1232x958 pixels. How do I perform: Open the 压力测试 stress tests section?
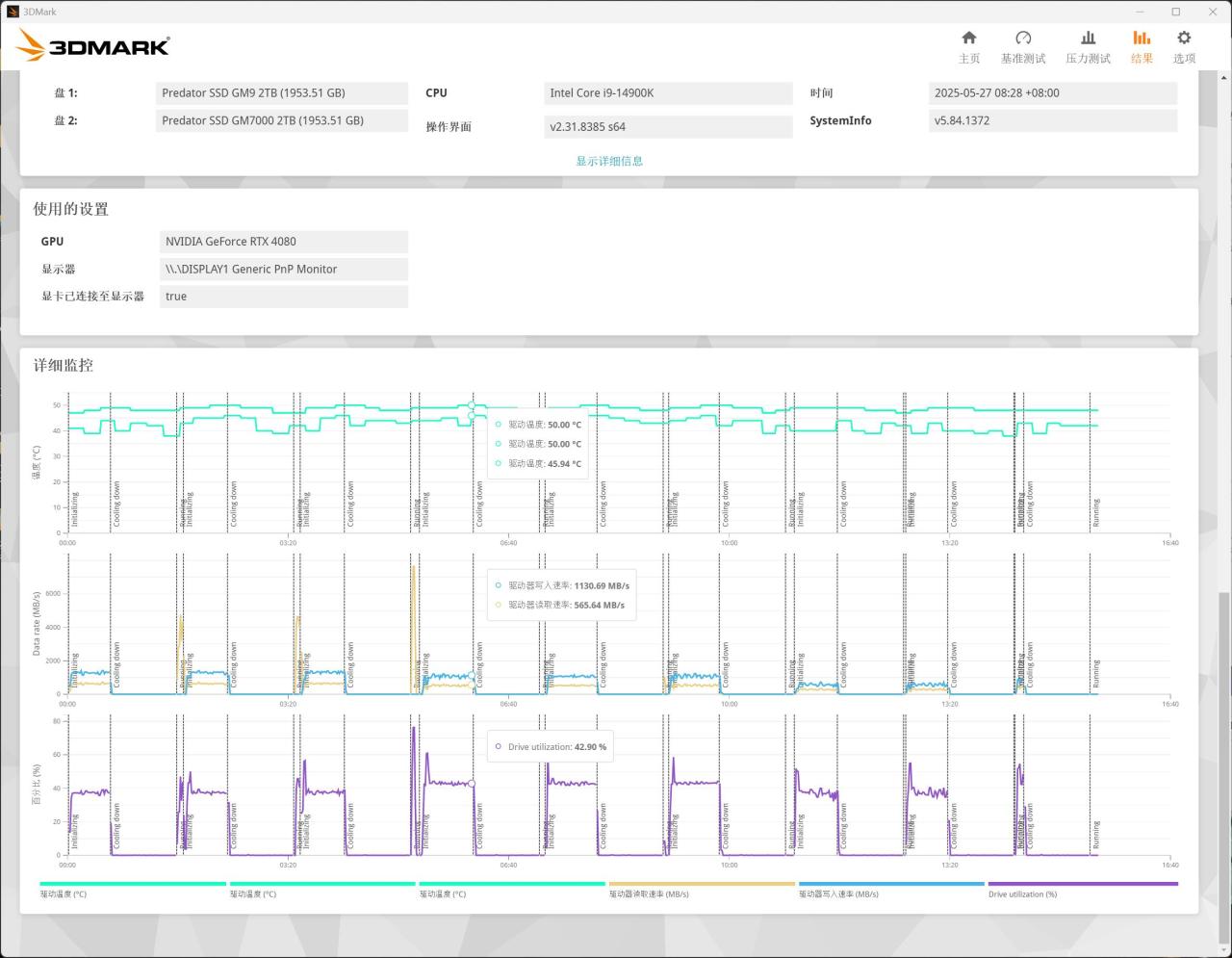click(1088, 46)
